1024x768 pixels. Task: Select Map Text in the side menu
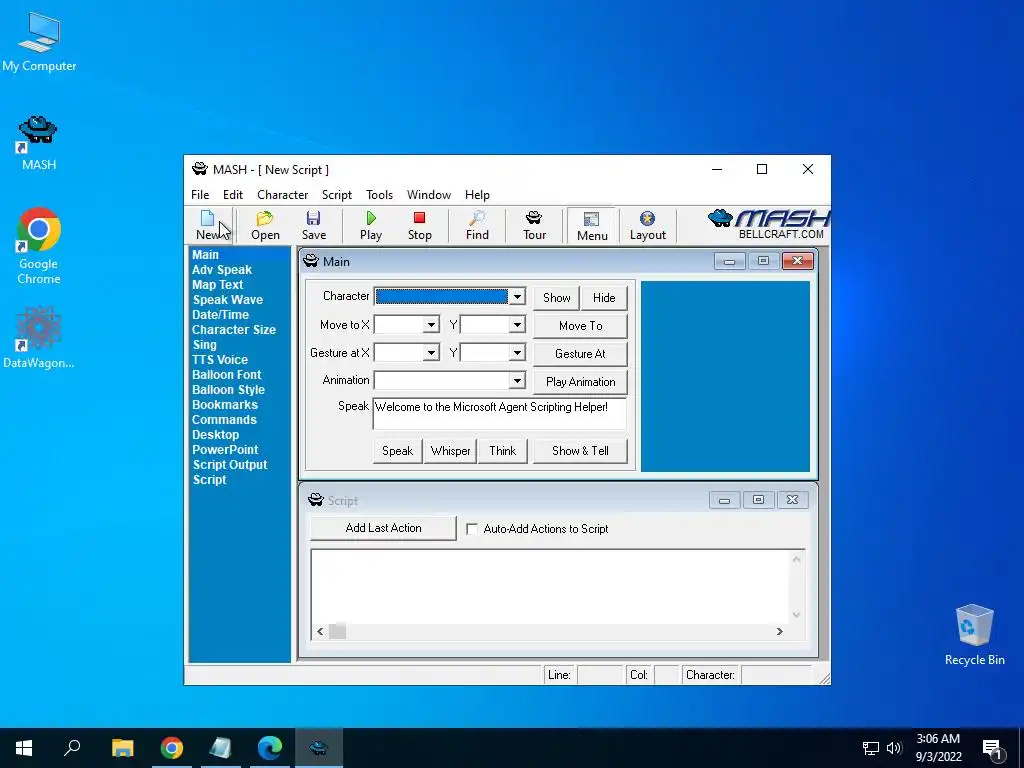217,285
